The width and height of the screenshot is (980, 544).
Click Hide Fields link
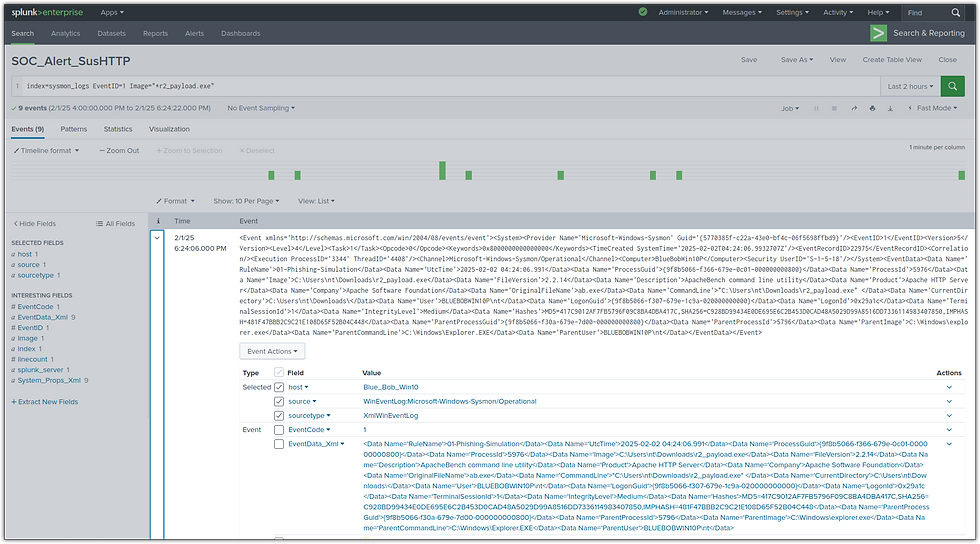click(35, 223)
